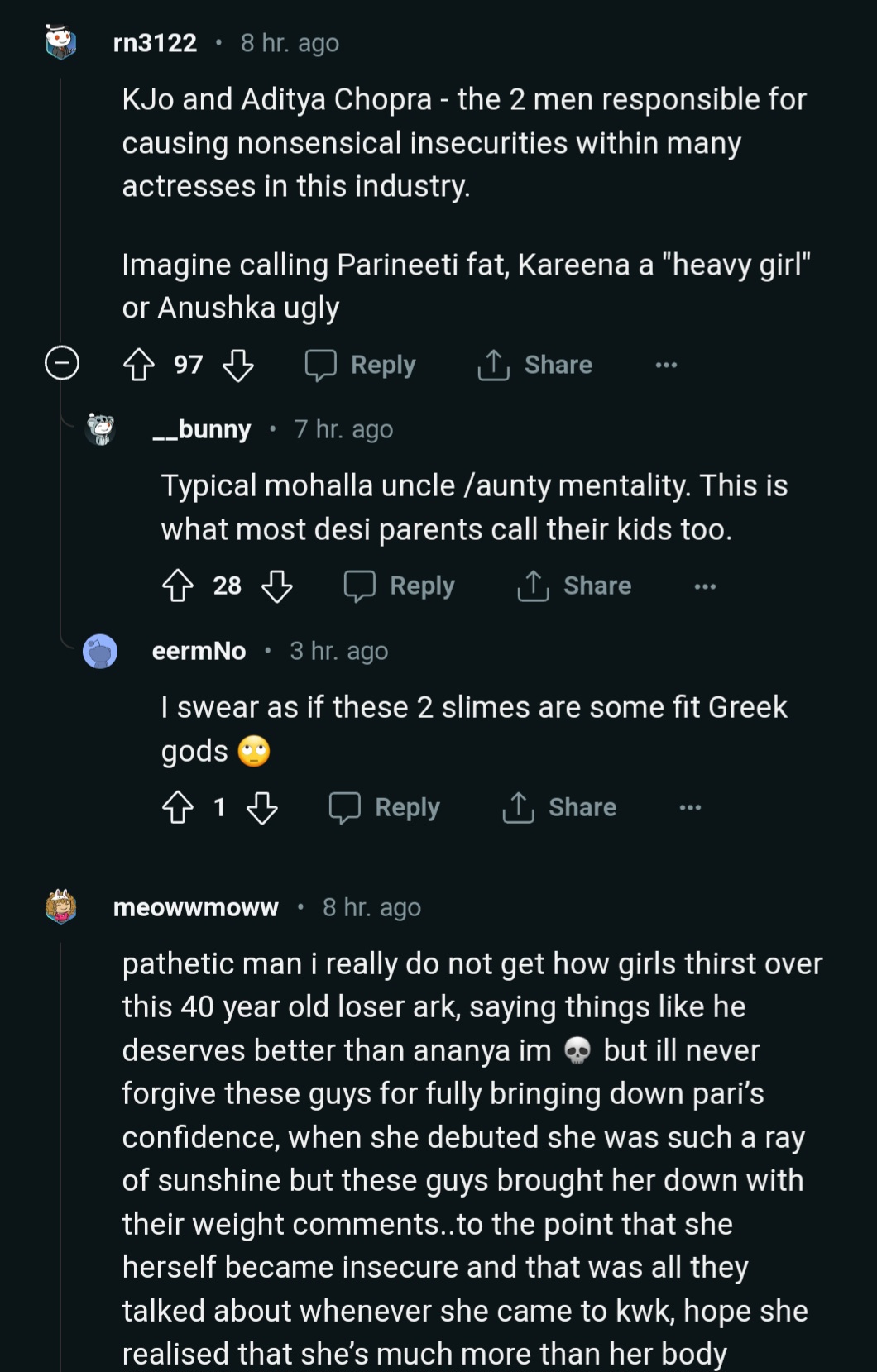
Task: Reply to eermNo's comment
Action: click(x=385, y=807)
